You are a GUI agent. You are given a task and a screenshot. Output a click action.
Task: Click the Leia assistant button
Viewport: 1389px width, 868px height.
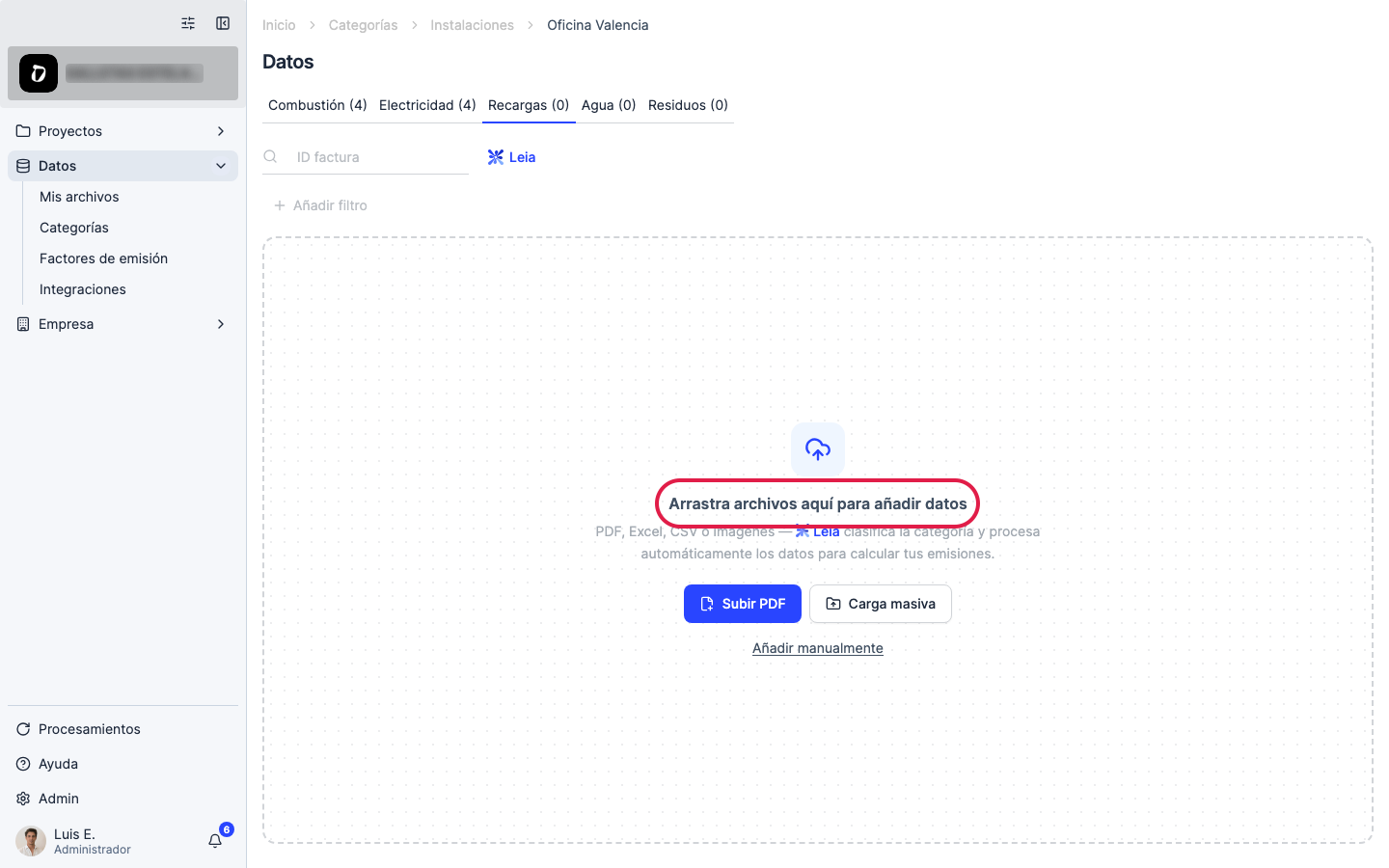[511, 157]
